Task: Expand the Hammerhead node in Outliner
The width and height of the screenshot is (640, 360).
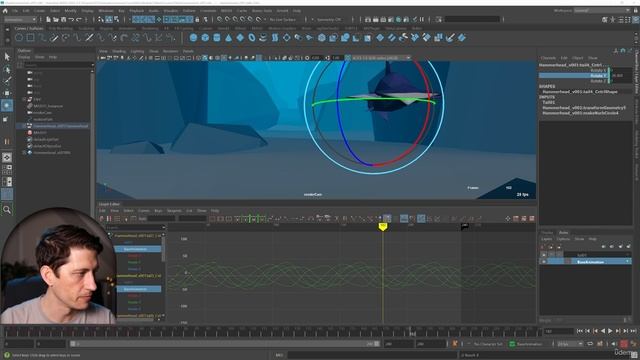Action: pos(24,126)
